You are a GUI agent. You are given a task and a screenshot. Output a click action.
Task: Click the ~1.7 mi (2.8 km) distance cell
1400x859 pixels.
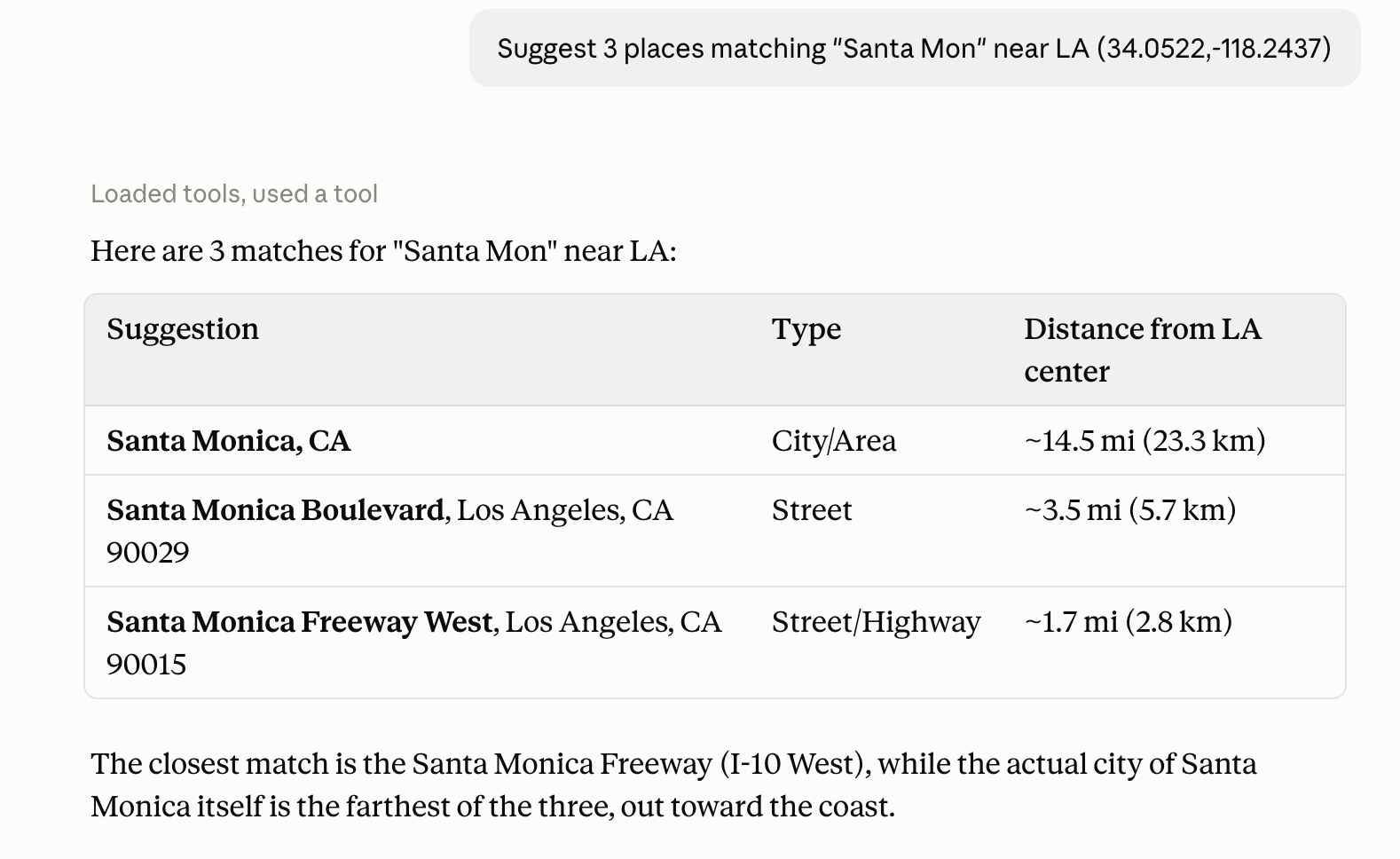[x=1129, y=622]
